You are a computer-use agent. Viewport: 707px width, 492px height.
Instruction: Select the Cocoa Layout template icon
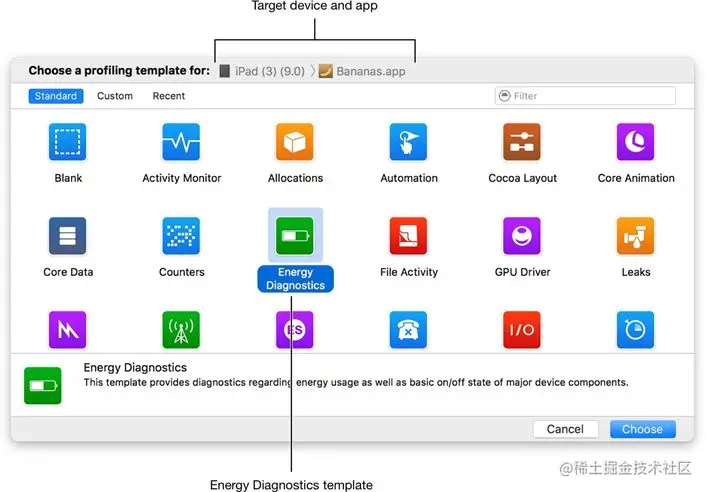click(x=522, y=142)
